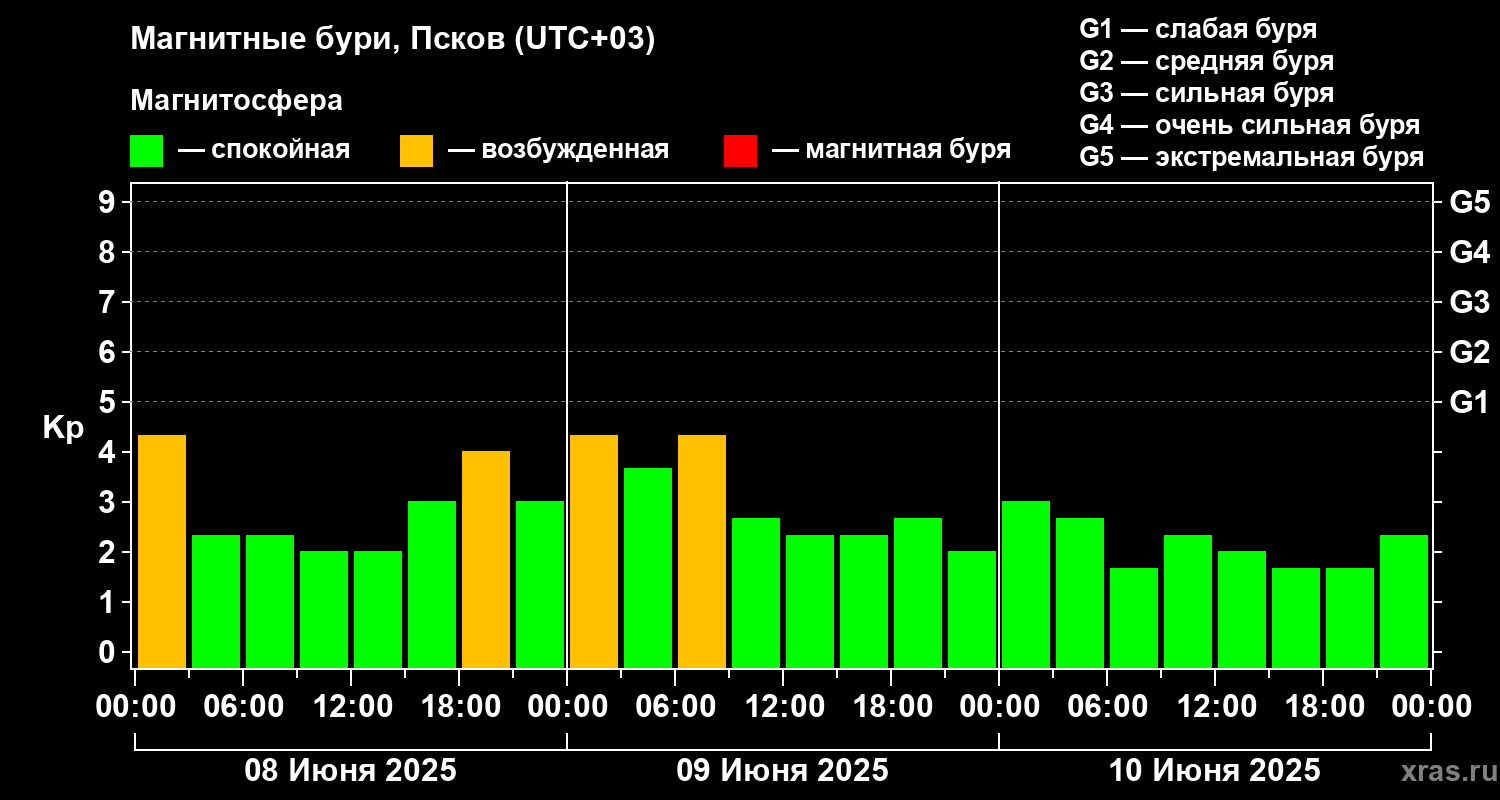Click the green 21:00–24:00 bar on 08 Июня
1500x800 pixels.
pyautogui.click(x=540, y=584)
